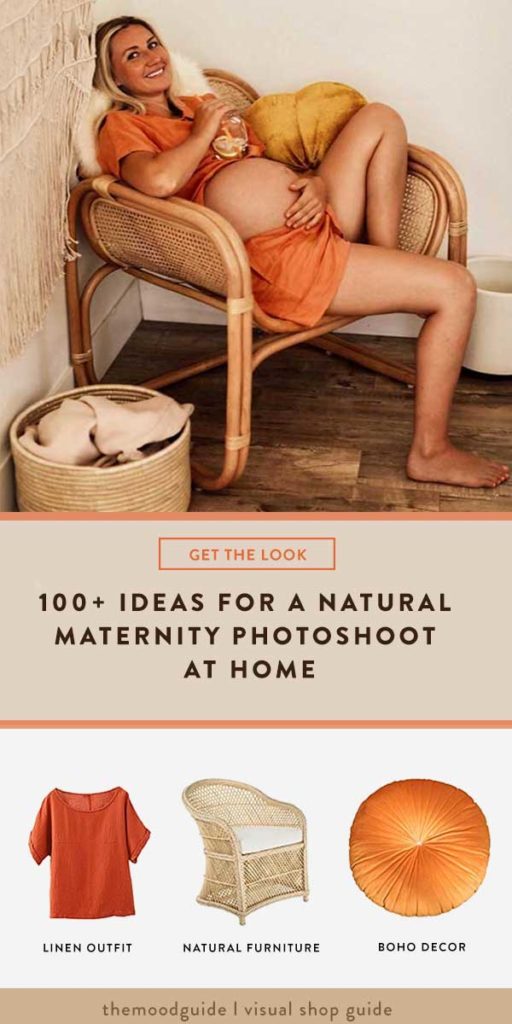The width and height of the screenshot is (512, 1024).
Task: Select the round orange velvet pillow image
Action: pos(419,847)
